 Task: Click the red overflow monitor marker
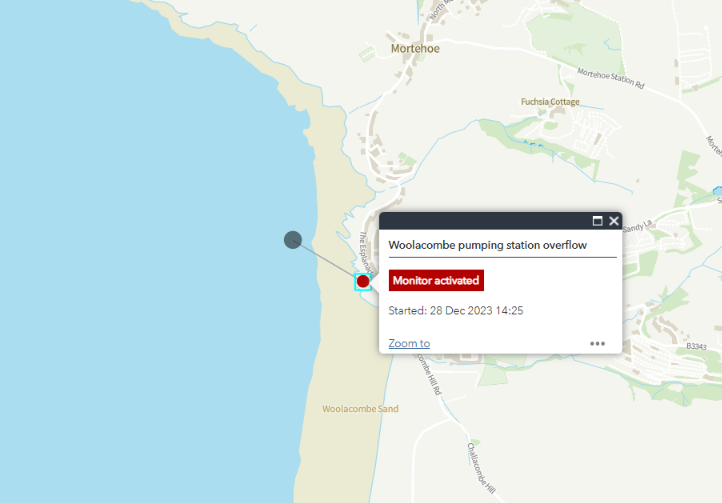(x=363, y=281)
